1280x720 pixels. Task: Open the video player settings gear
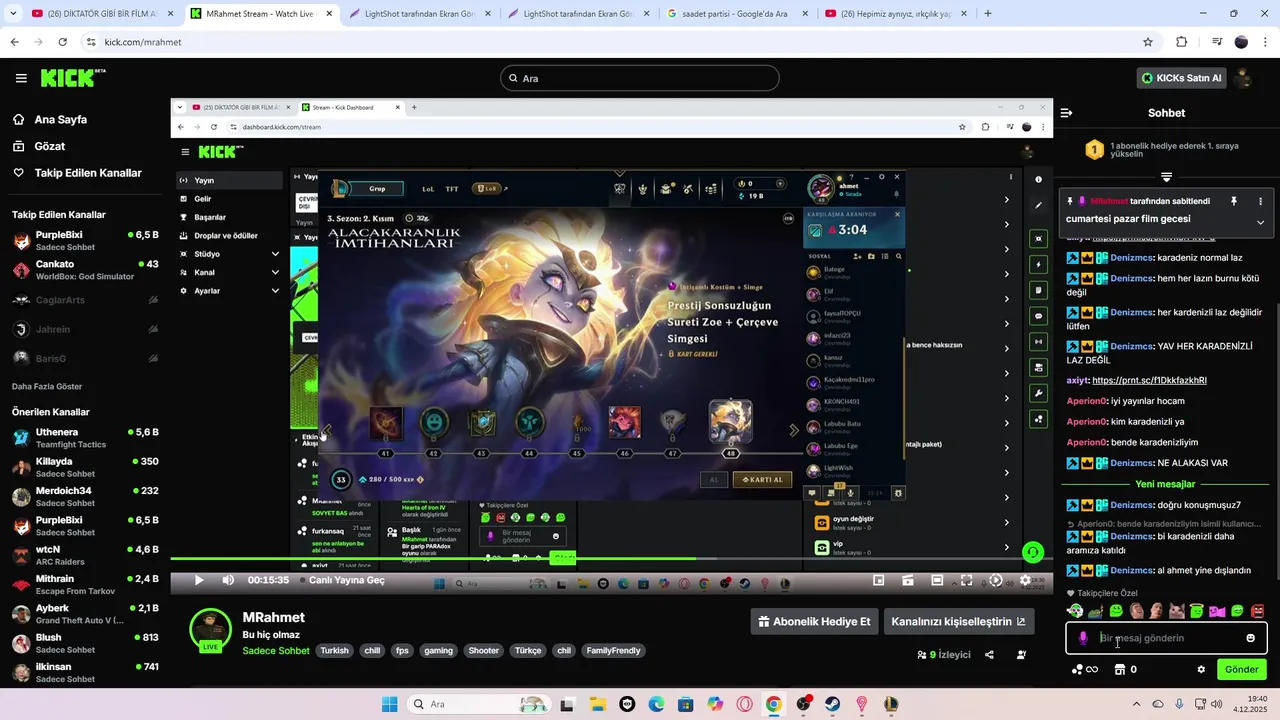click(x=1025, y=580)
